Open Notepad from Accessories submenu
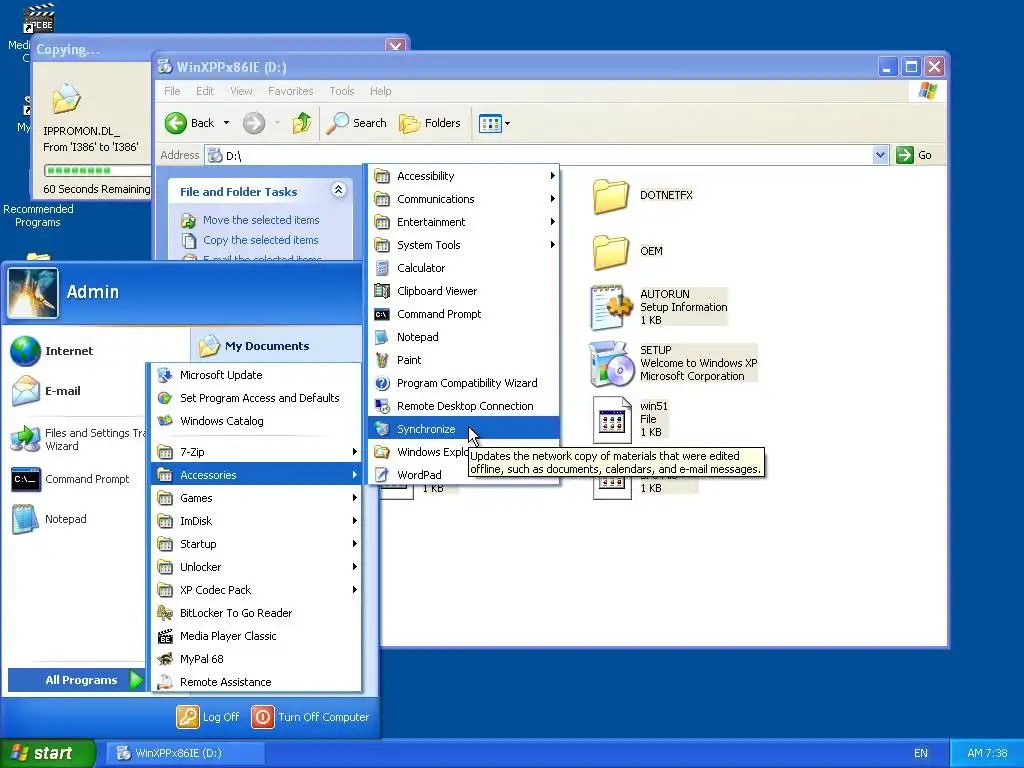The height and width of the screenshot is (768, 1024). (464, 337)
